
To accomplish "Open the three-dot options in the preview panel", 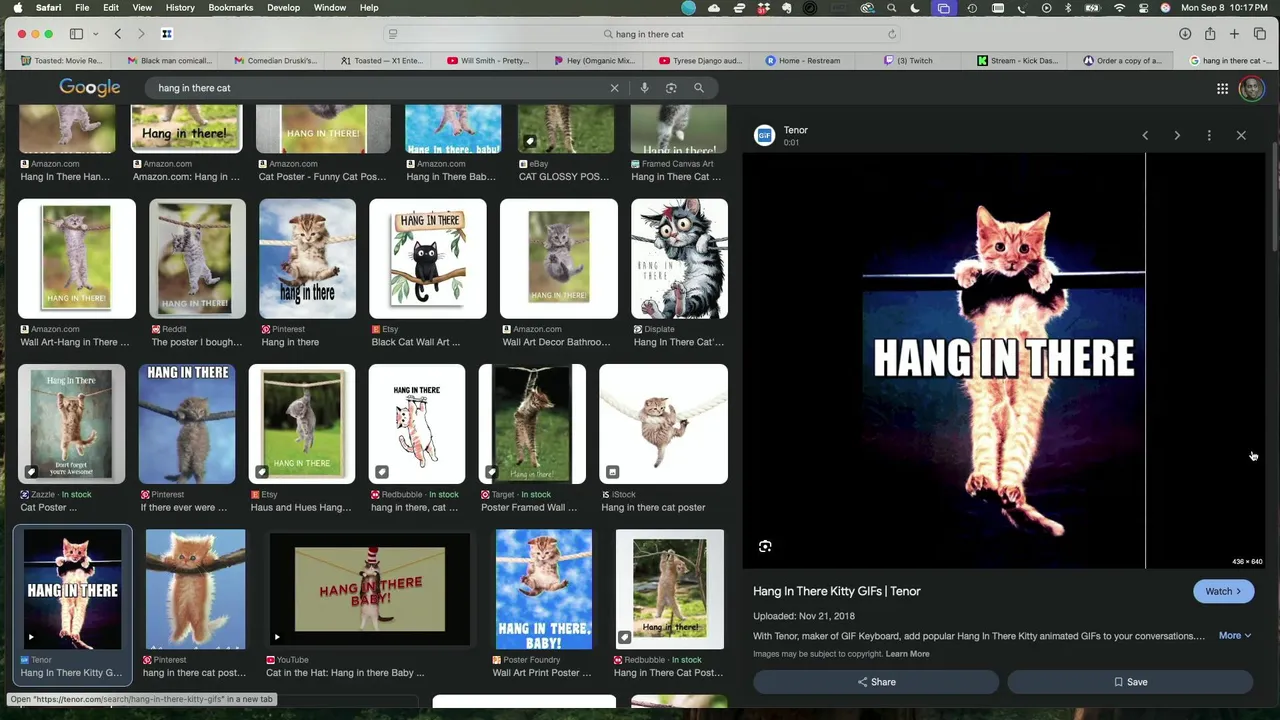I will (x=1209, y=135).
